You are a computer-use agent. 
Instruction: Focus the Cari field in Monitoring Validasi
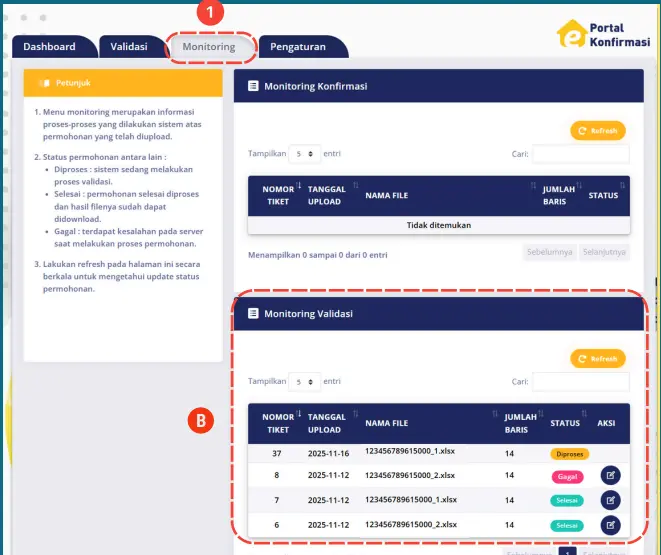[x=580, y=382]
